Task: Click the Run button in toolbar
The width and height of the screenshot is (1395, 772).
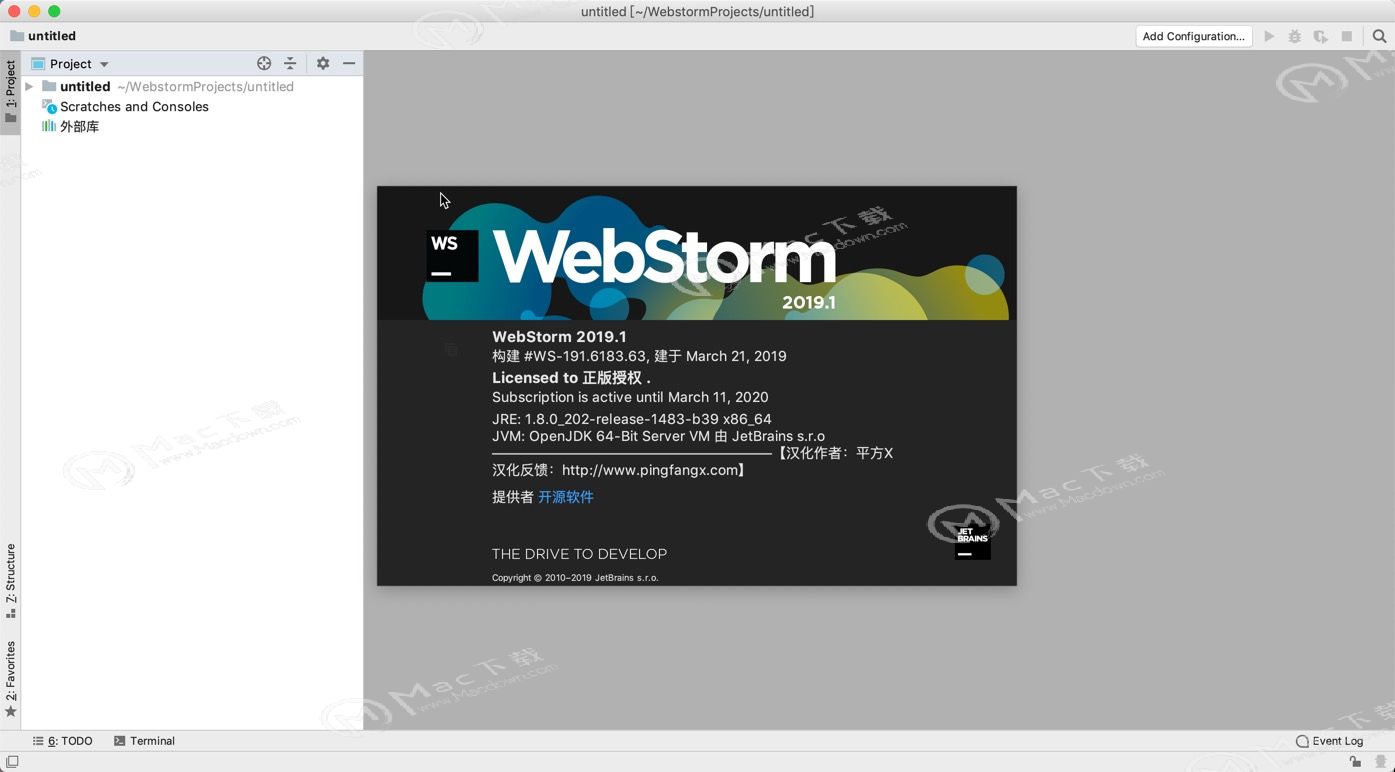Action: point(1269,36)
